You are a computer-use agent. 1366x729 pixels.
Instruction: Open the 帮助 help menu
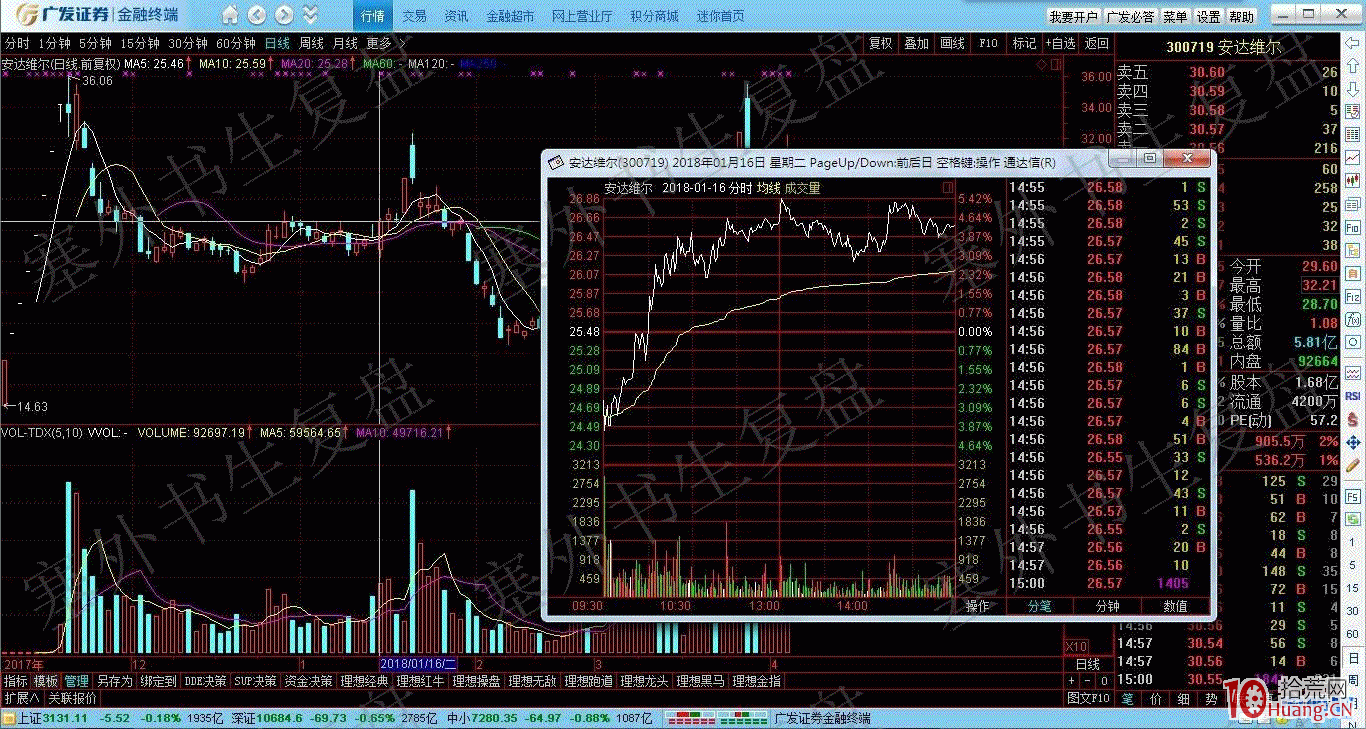(1241, 17)
